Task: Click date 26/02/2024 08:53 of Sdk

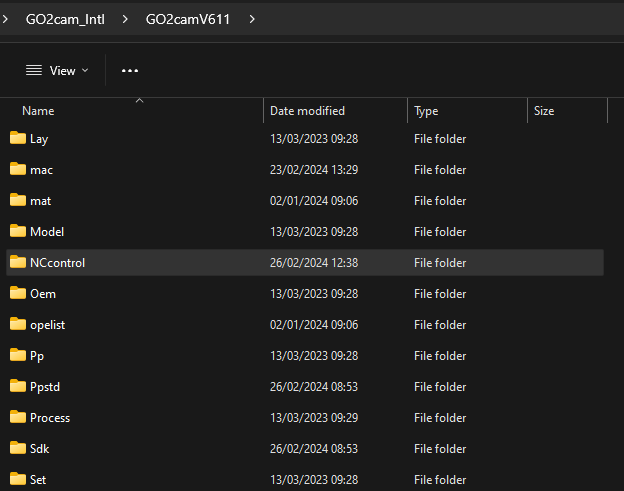Action: [x=314, y=449]
